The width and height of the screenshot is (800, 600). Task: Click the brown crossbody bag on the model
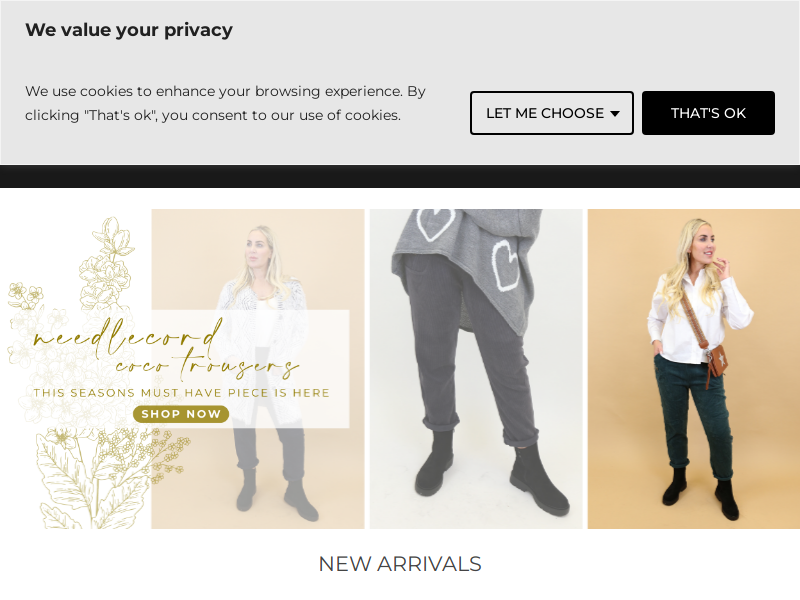717,361
